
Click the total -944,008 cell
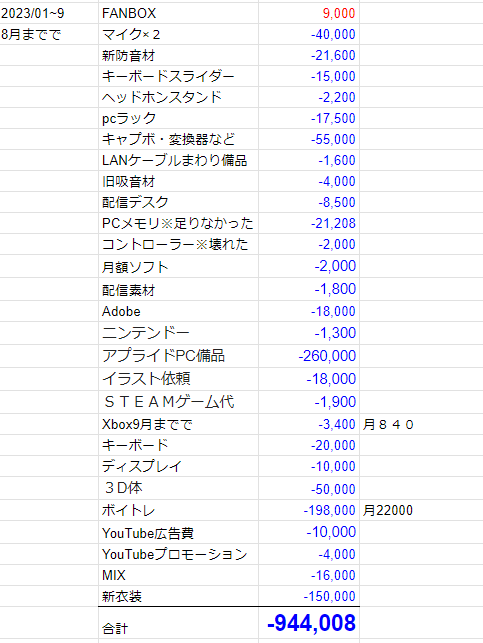click(309, 622)
